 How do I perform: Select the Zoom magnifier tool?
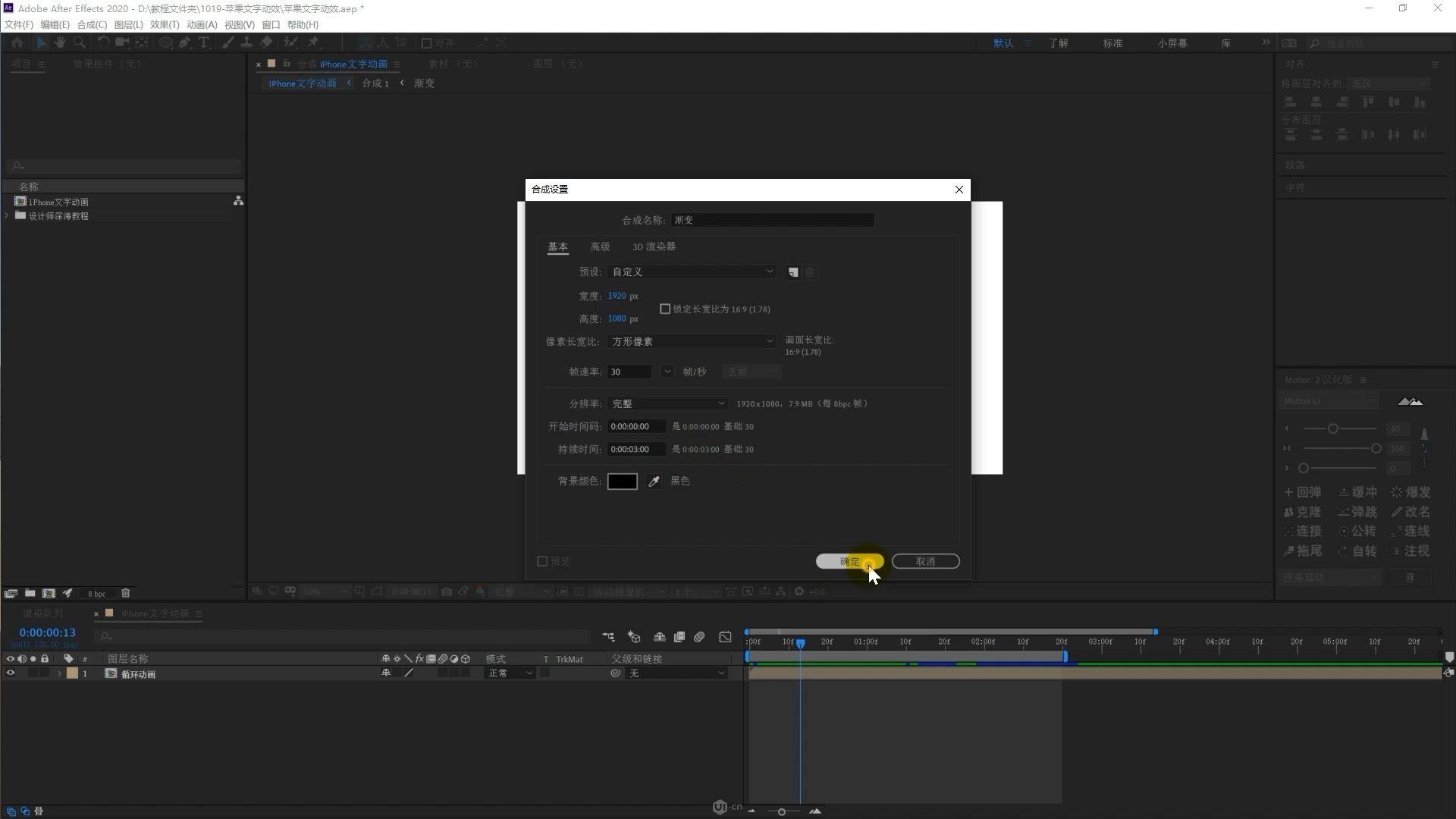(x=79, y=43)
